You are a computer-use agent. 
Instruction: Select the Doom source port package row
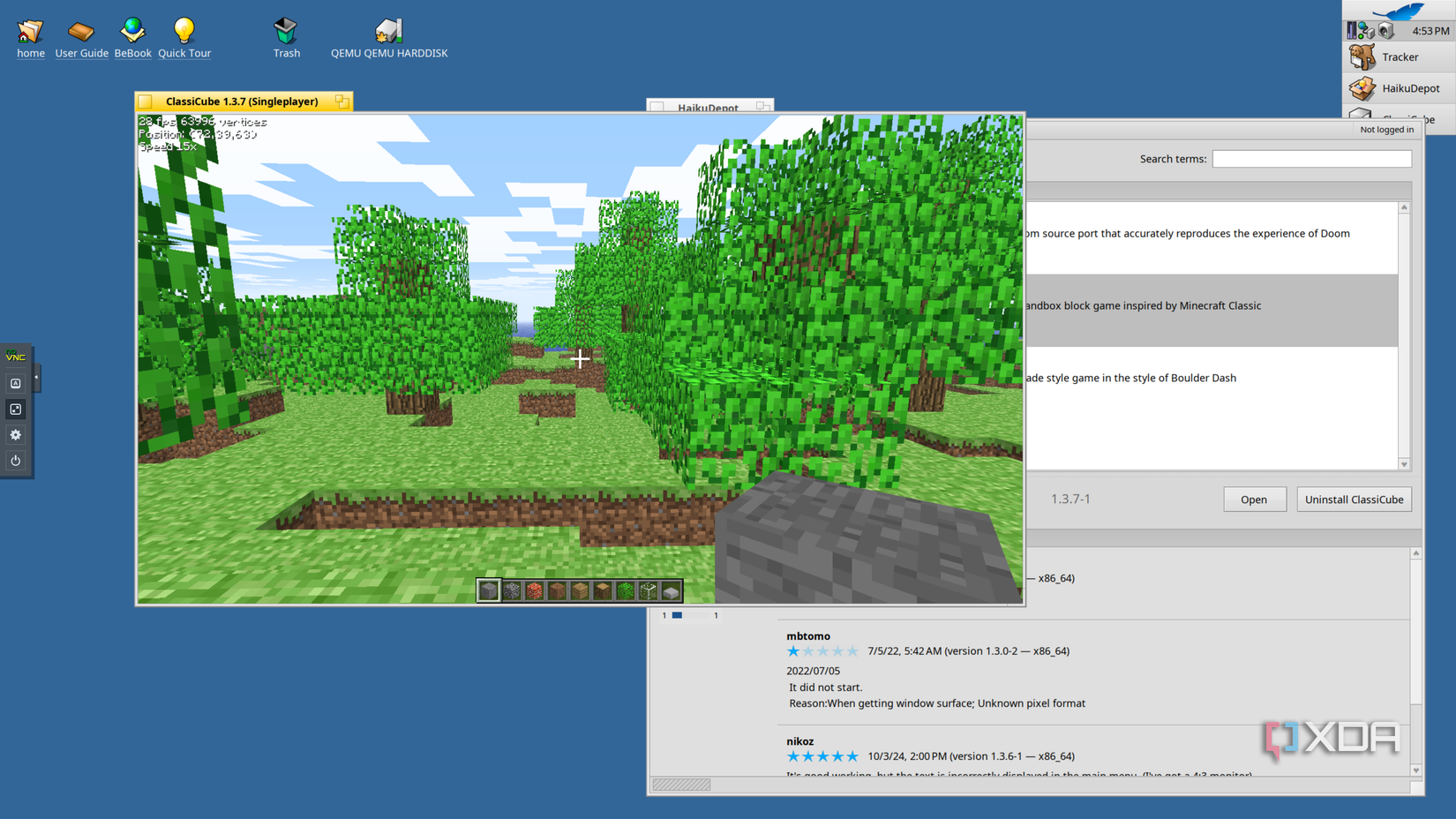tap(1212, 237)
